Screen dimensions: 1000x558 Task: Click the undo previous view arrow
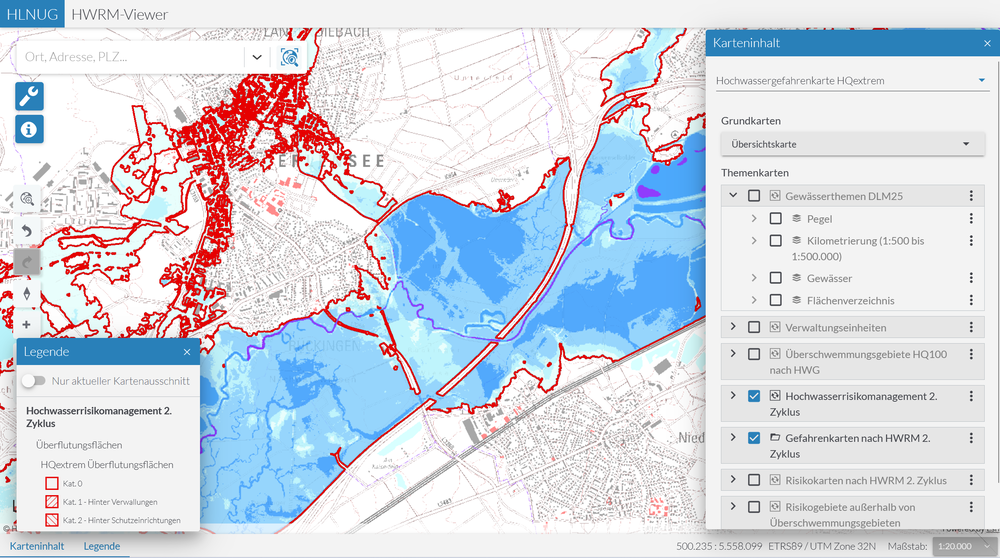pos(26,231)
